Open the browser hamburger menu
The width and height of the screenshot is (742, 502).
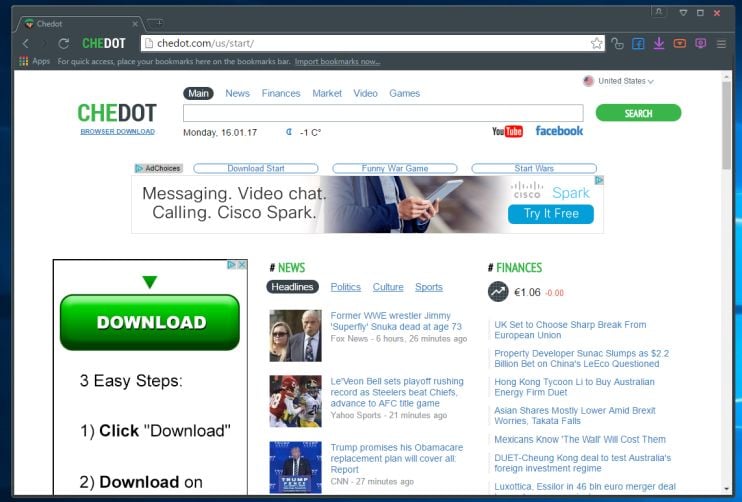(x=721, y=44)
